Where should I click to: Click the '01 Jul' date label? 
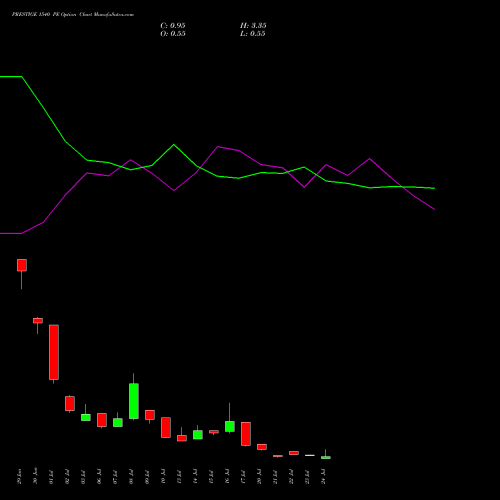[x=51, y=477]
